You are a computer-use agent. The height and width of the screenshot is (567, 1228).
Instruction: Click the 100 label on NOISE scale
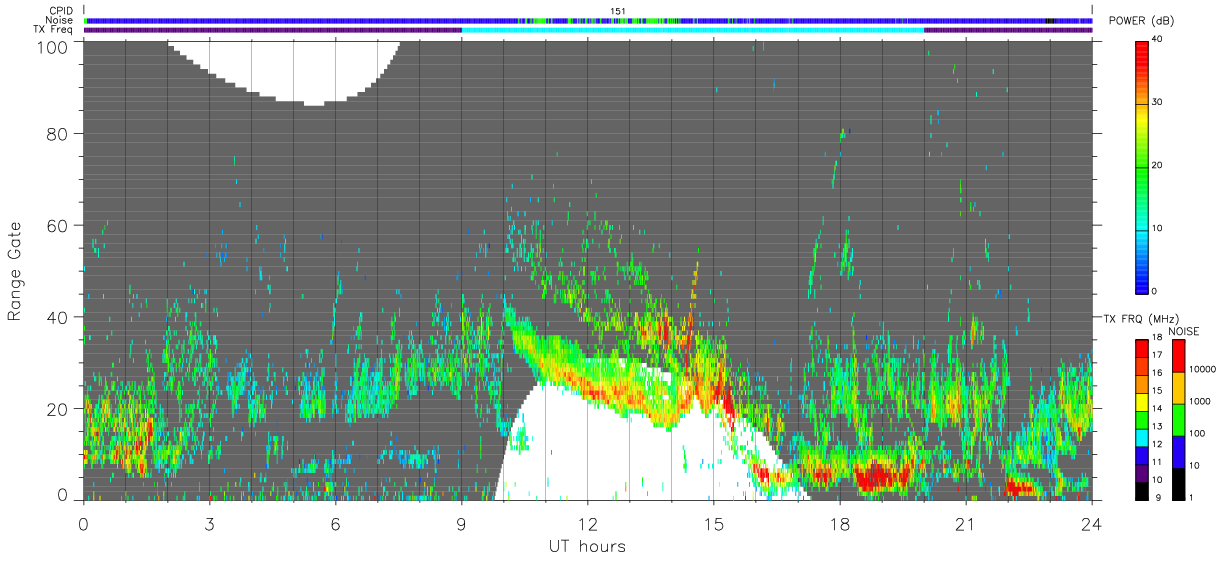point(1195,433)
